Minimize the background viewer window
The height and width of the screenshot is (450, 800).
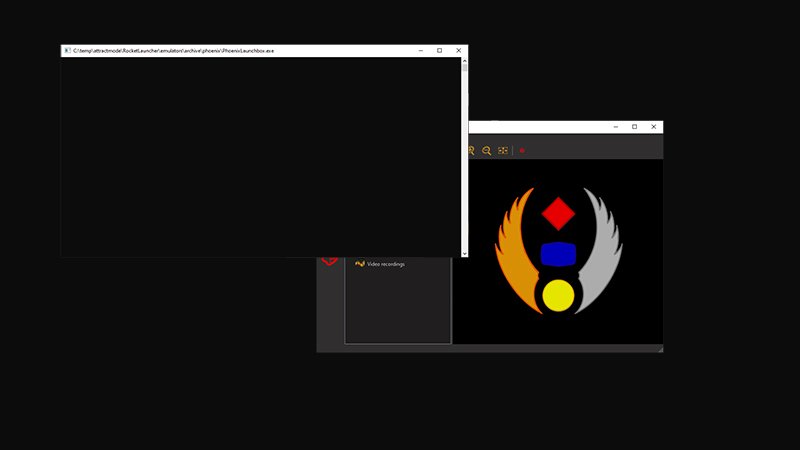[616, 127]
